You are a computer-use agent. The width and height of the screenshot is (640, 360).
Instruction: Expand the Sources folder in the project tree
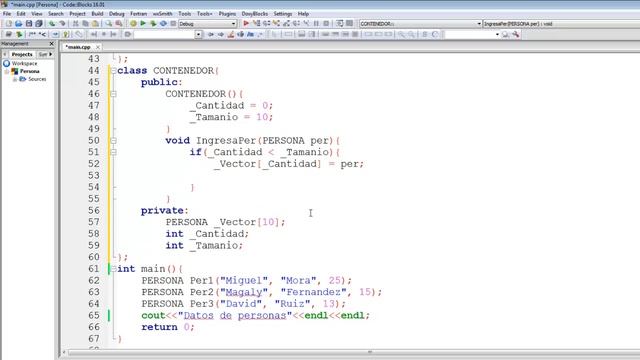pyautogui.click(x=15, y=79)
